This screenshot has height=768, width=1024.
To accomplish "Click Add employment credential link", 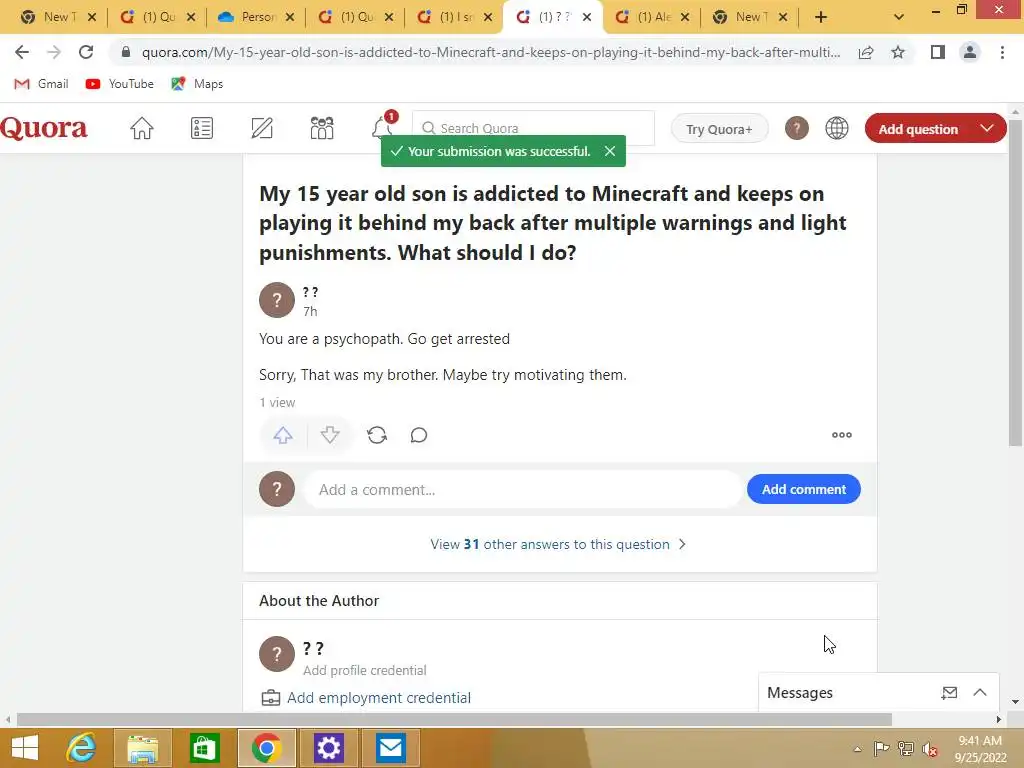I will [x=379, y=697].
